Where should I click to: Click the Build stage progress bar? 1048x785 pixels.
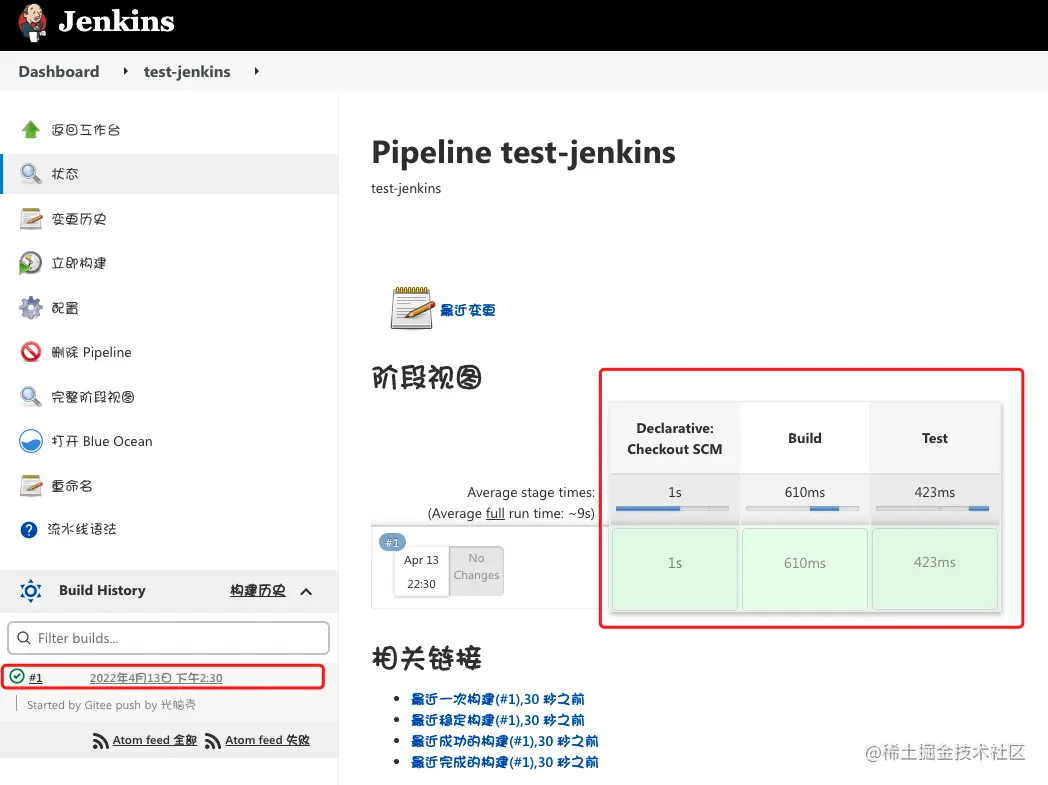[x=804, y=509]
